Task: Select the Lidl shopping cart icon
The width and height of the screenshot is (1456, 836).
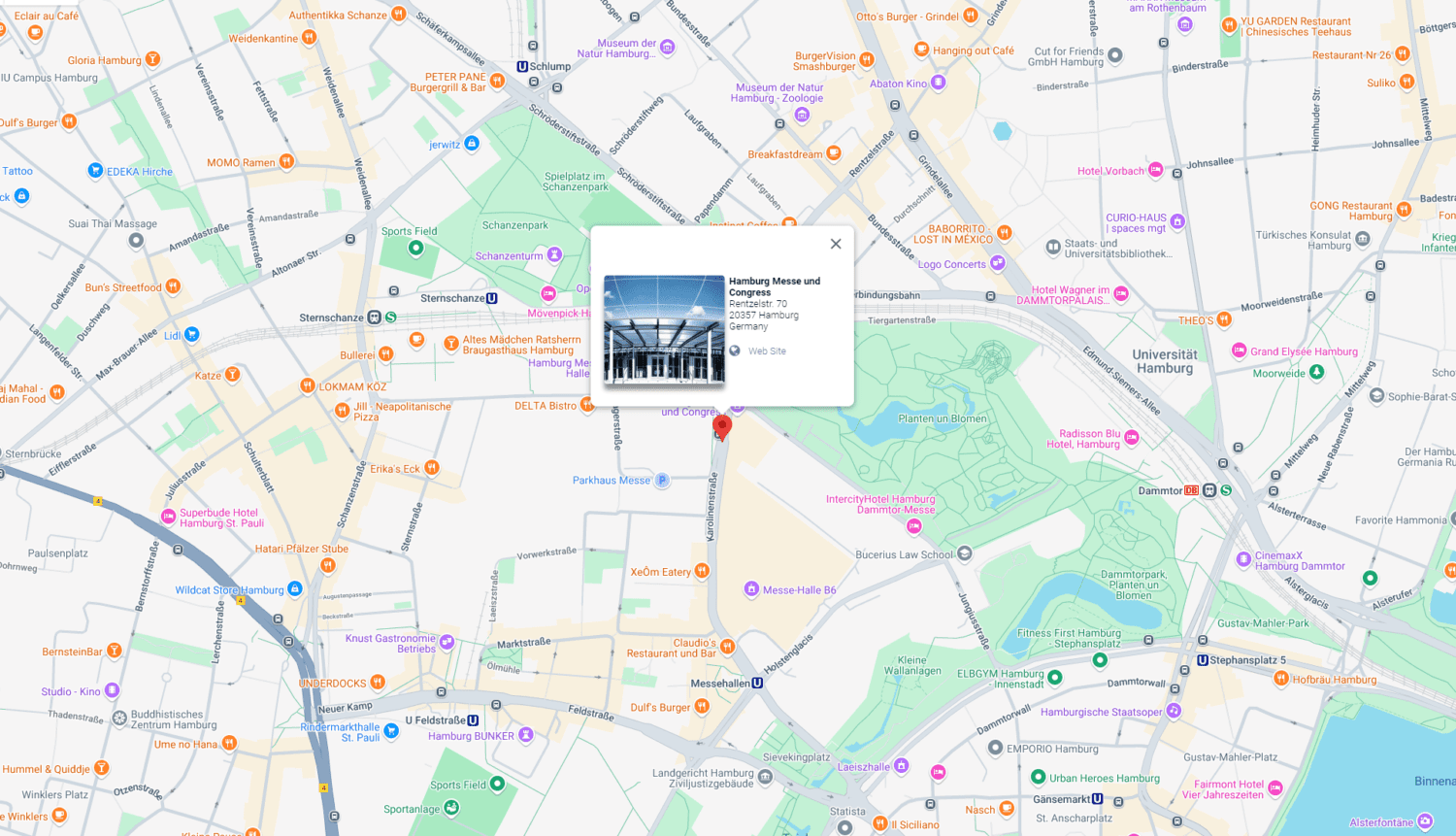Action: [x=192, y=335]
